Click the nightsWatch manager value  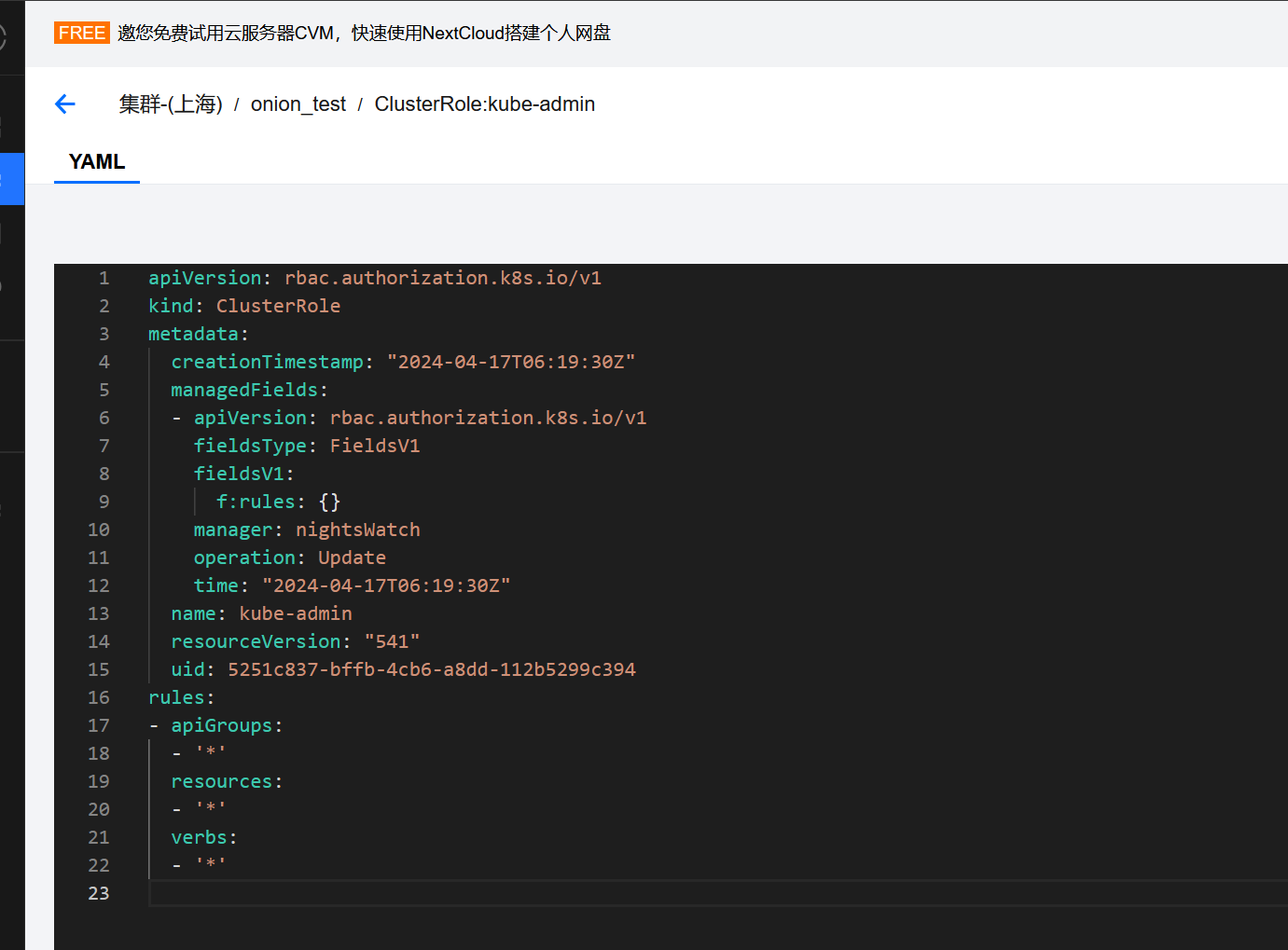pyautogui.click(x=358, y=530)
